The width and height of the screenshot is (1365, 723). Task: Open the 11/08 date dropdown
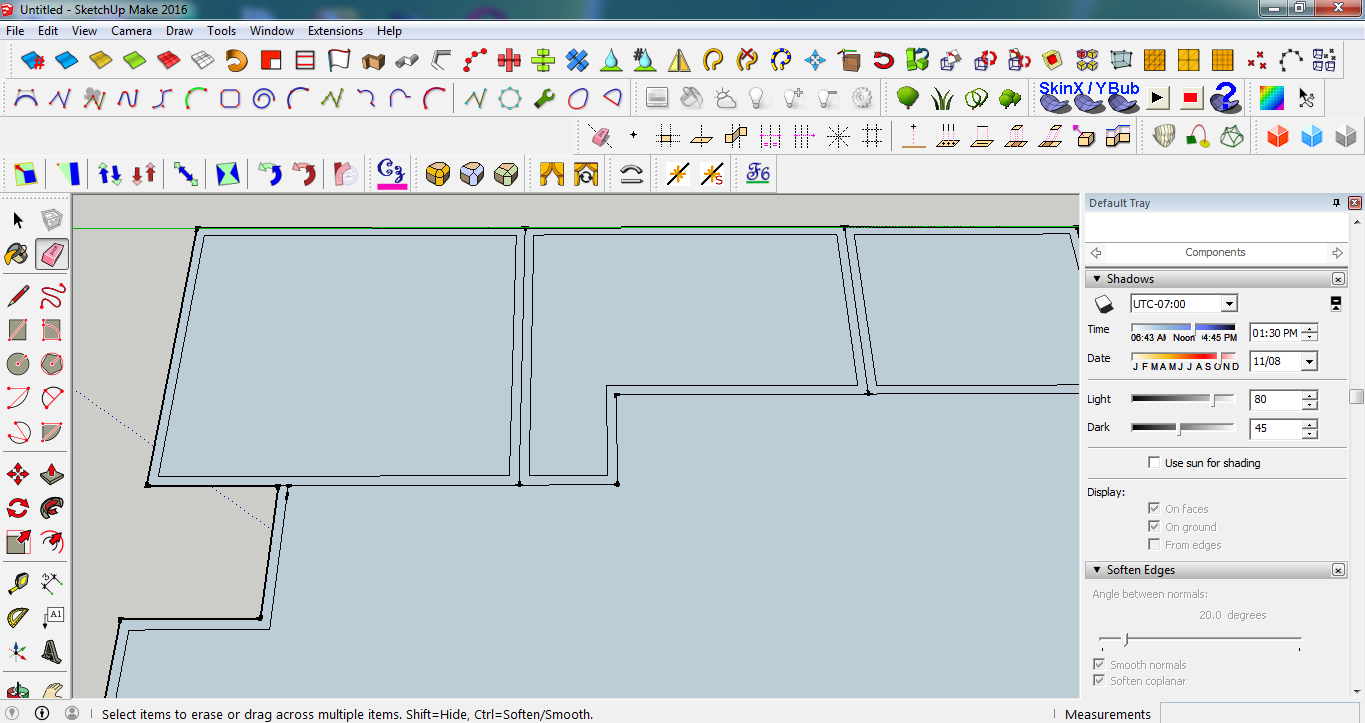point(1309,361)
